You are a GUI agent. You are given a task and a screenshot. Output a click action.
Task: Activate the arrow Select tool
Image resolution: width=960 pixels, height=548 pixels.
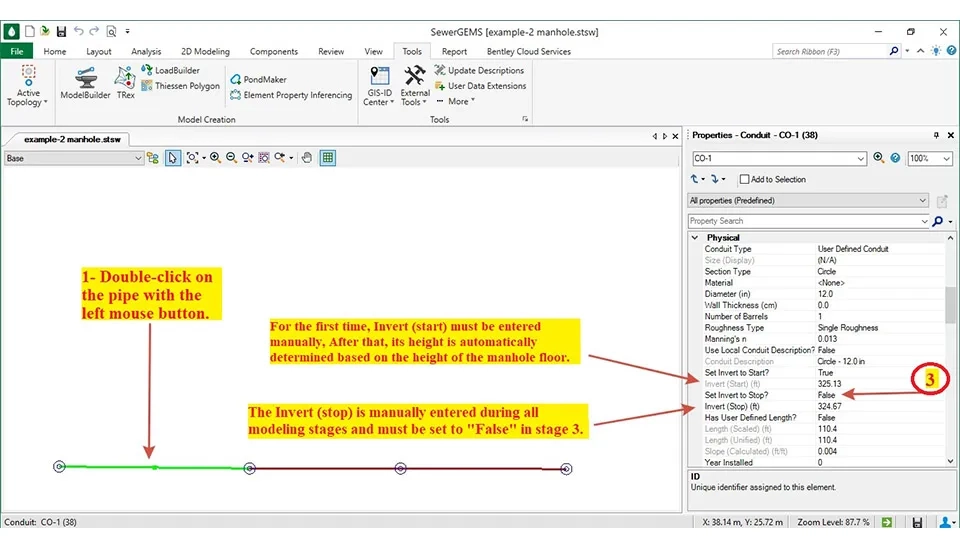pos(173,158)
